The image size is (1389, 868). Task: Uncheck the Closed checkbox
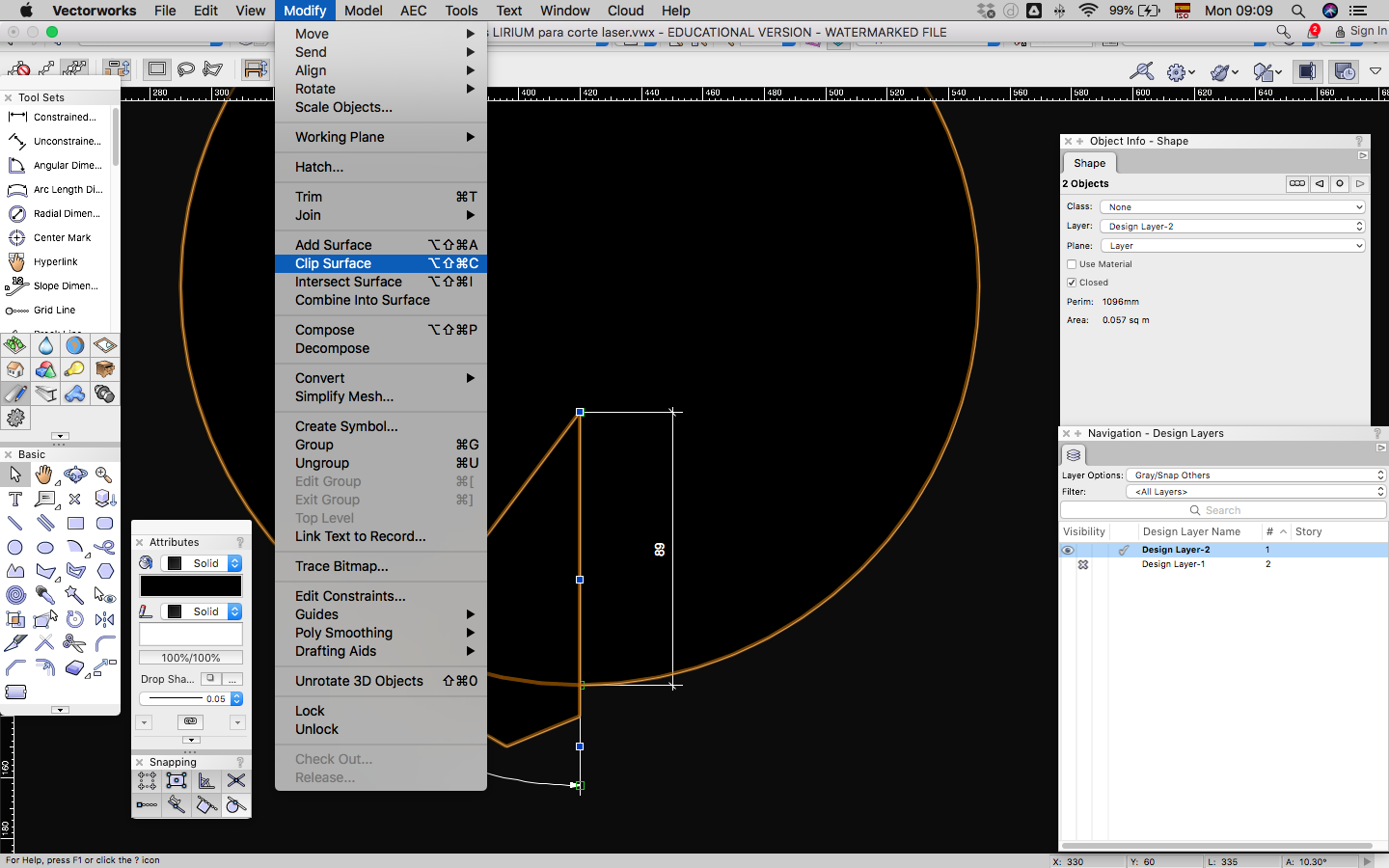(x=1072, y=283)
